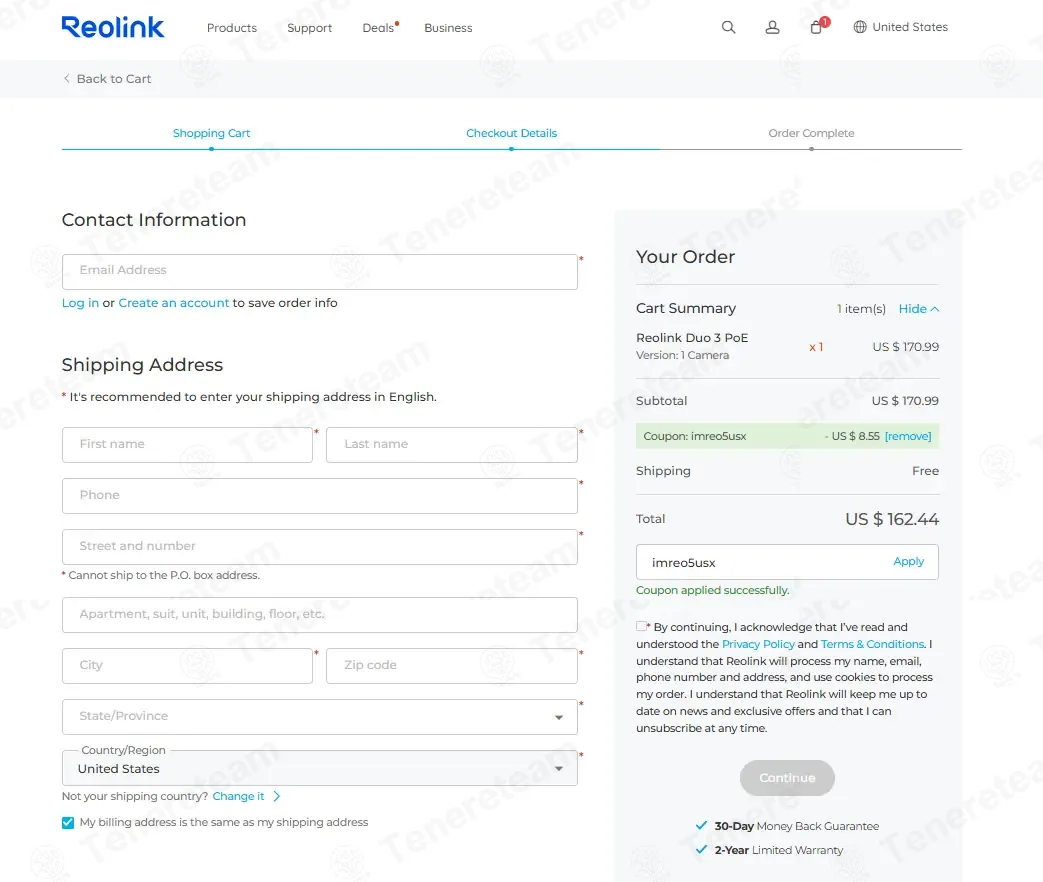
Task: Click the Version: 1 Camera text
Action: tap(682, 355)
